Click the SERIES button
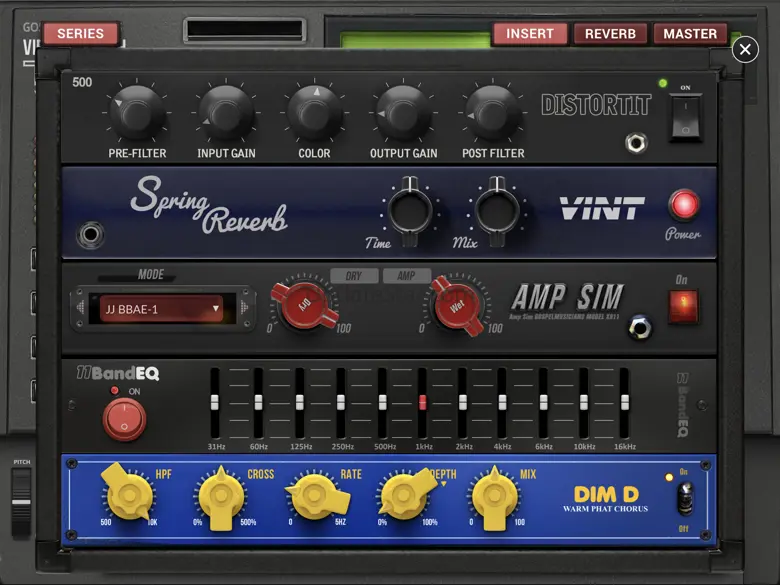 tap(81, 33)
